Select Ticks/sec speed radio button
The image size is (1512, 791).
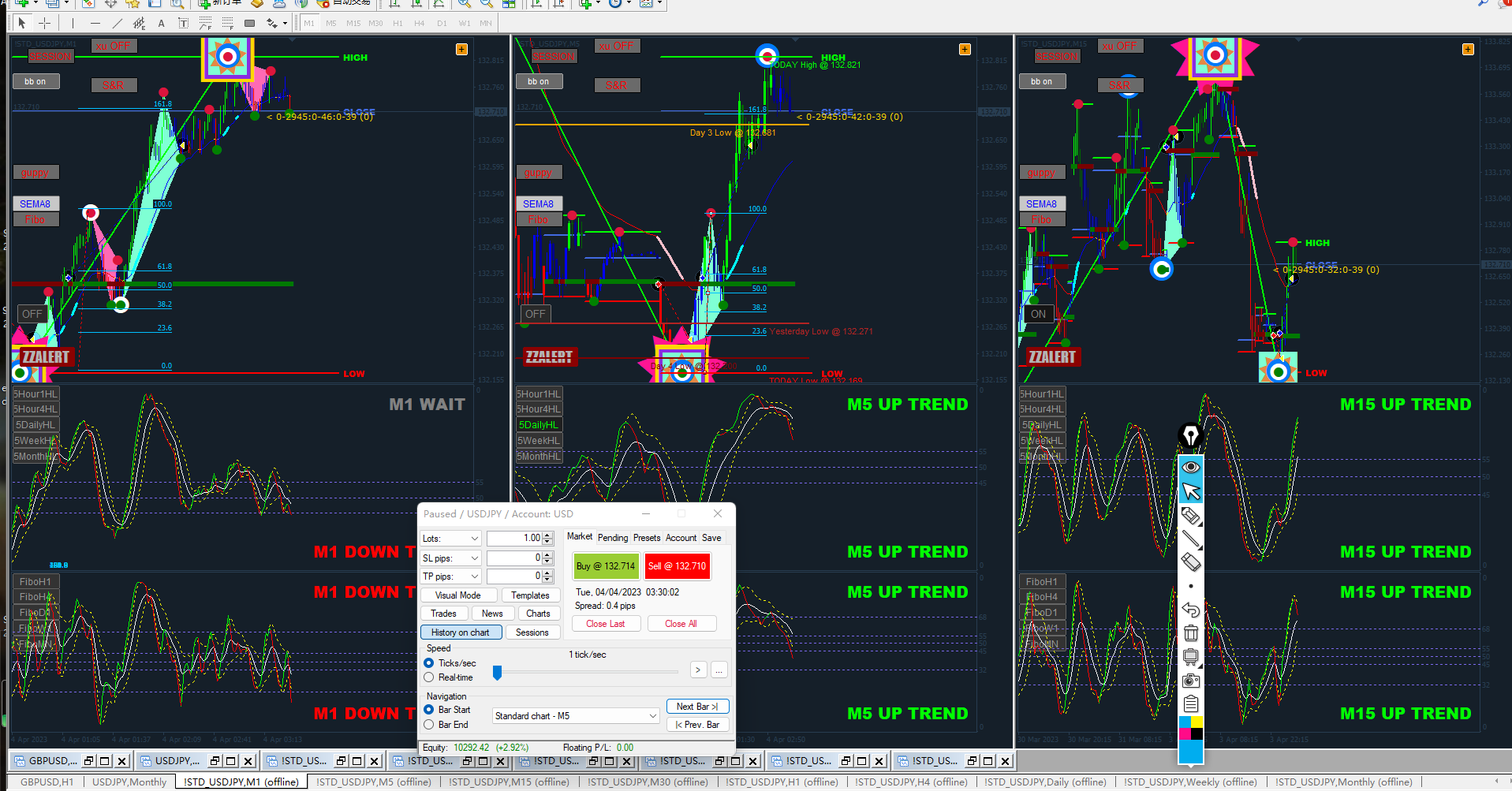coord(429,663)
